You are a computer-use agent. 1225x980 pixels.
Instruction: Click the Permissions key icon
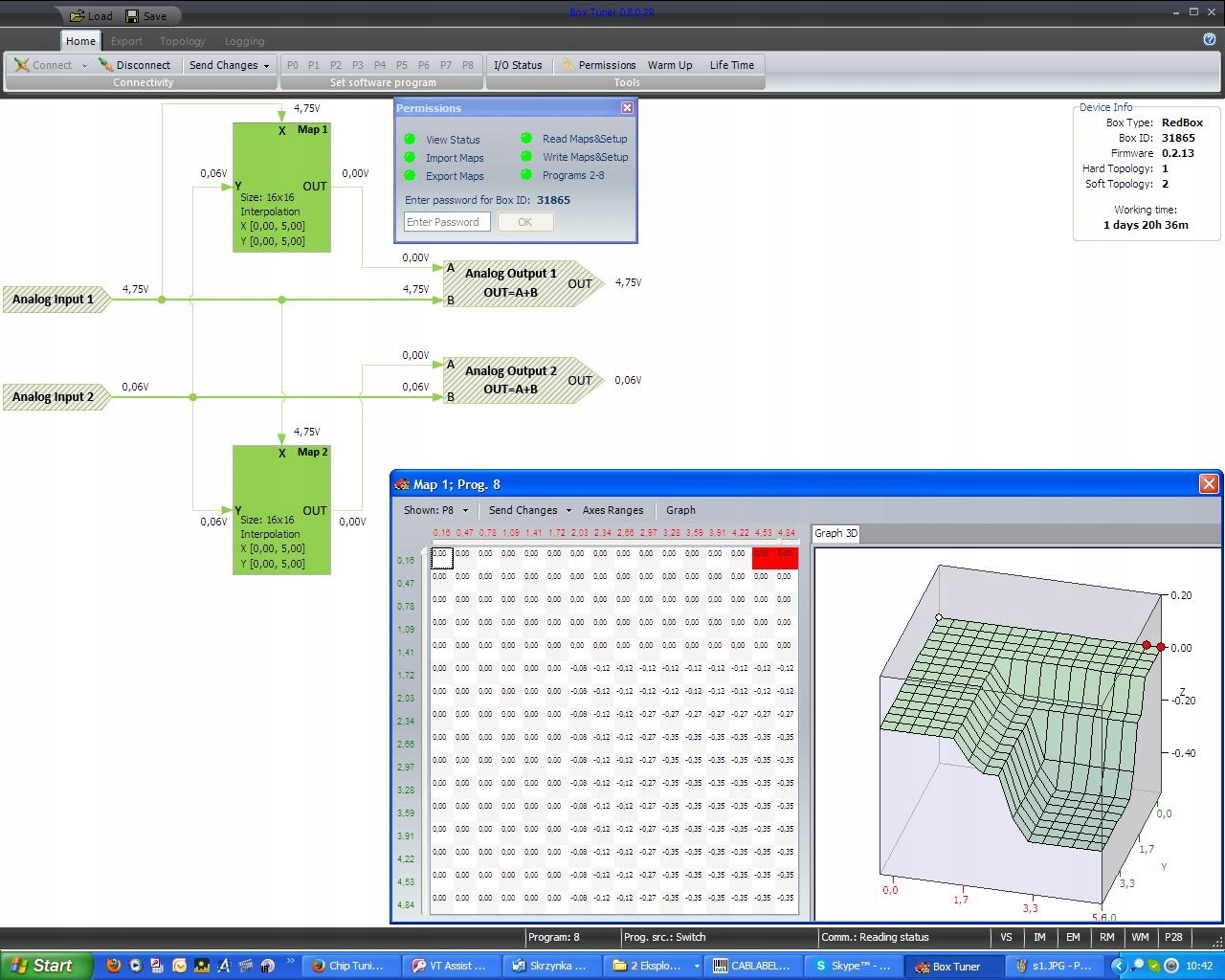click(568, 65)
